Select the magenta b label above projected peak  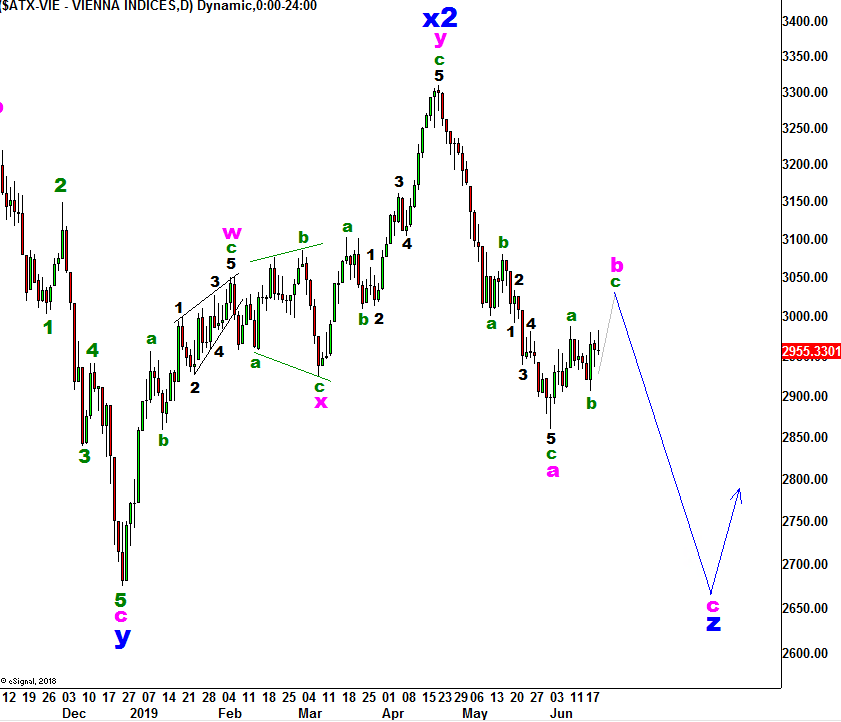click(x=617, y=265)
